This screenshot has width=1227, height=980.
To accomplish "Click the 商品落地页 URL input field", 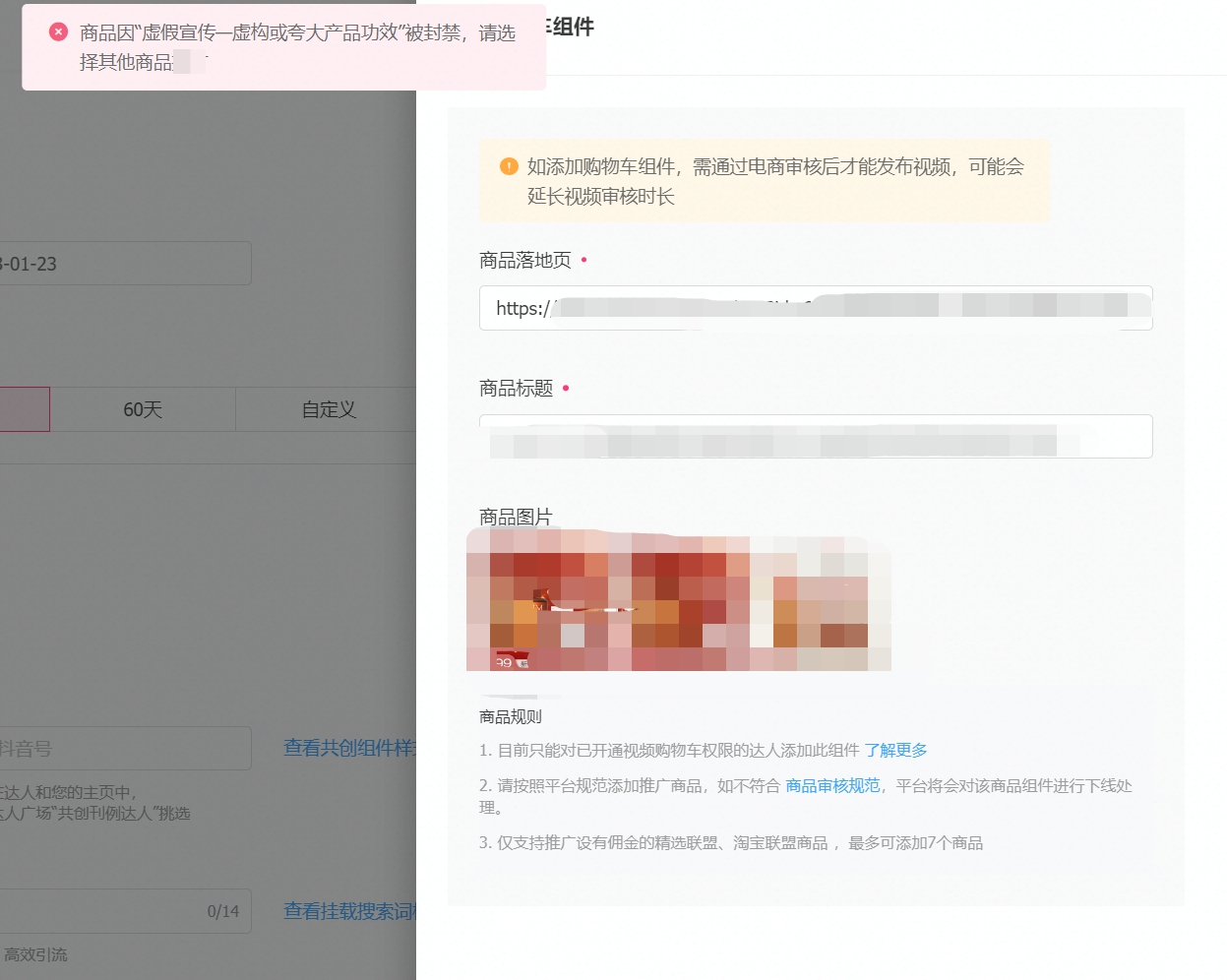I will (x=816, y=308).
